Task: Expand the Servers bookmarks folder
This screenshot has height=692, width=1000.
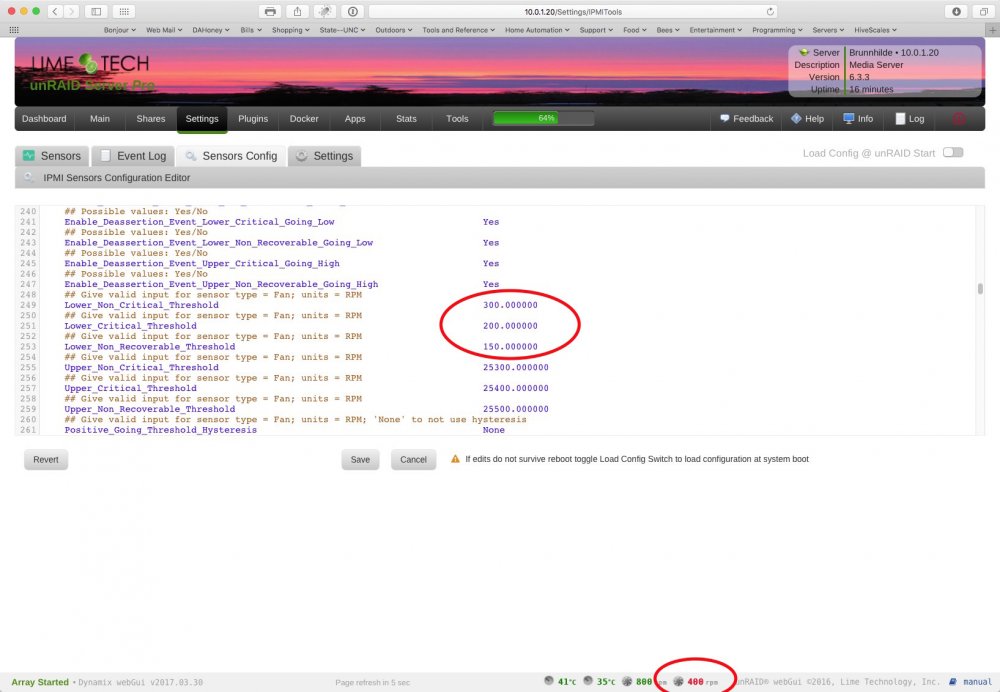Action: [x=828, y=30]
